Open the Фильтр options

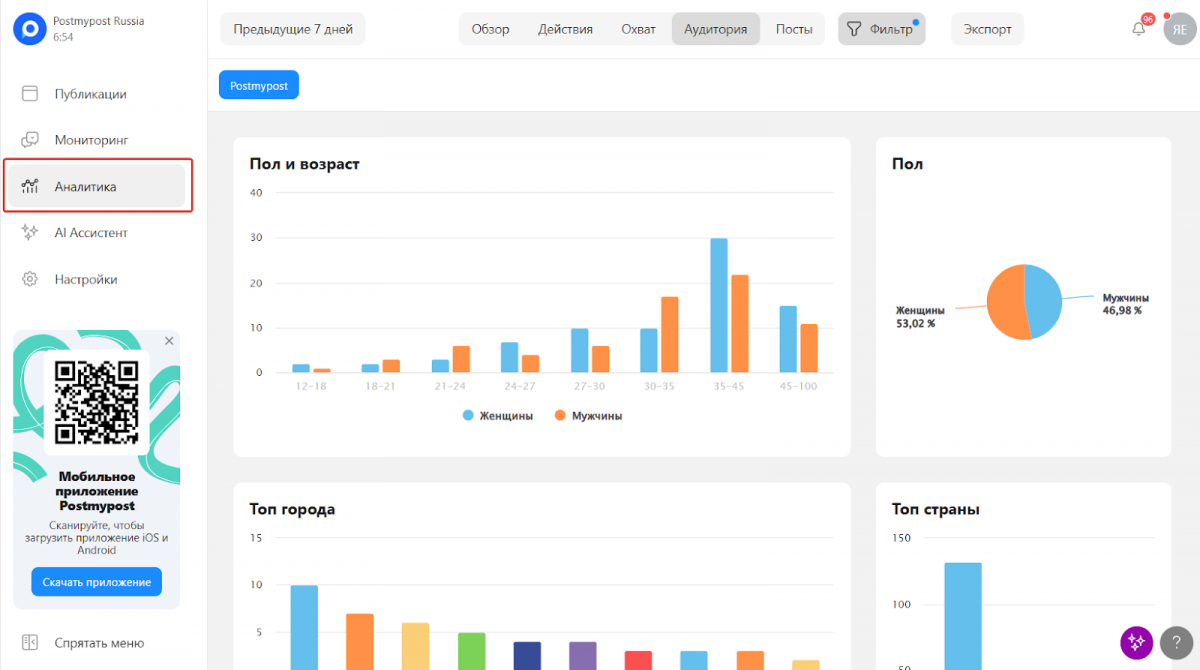tap(881, 29)
